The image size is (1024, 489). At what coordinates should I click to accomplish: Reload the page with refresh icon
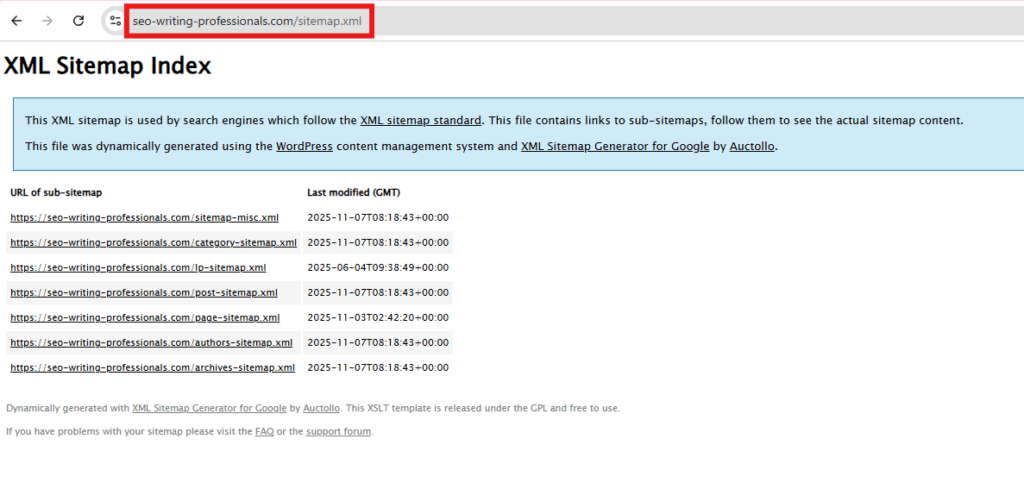[x=78, y=20]
